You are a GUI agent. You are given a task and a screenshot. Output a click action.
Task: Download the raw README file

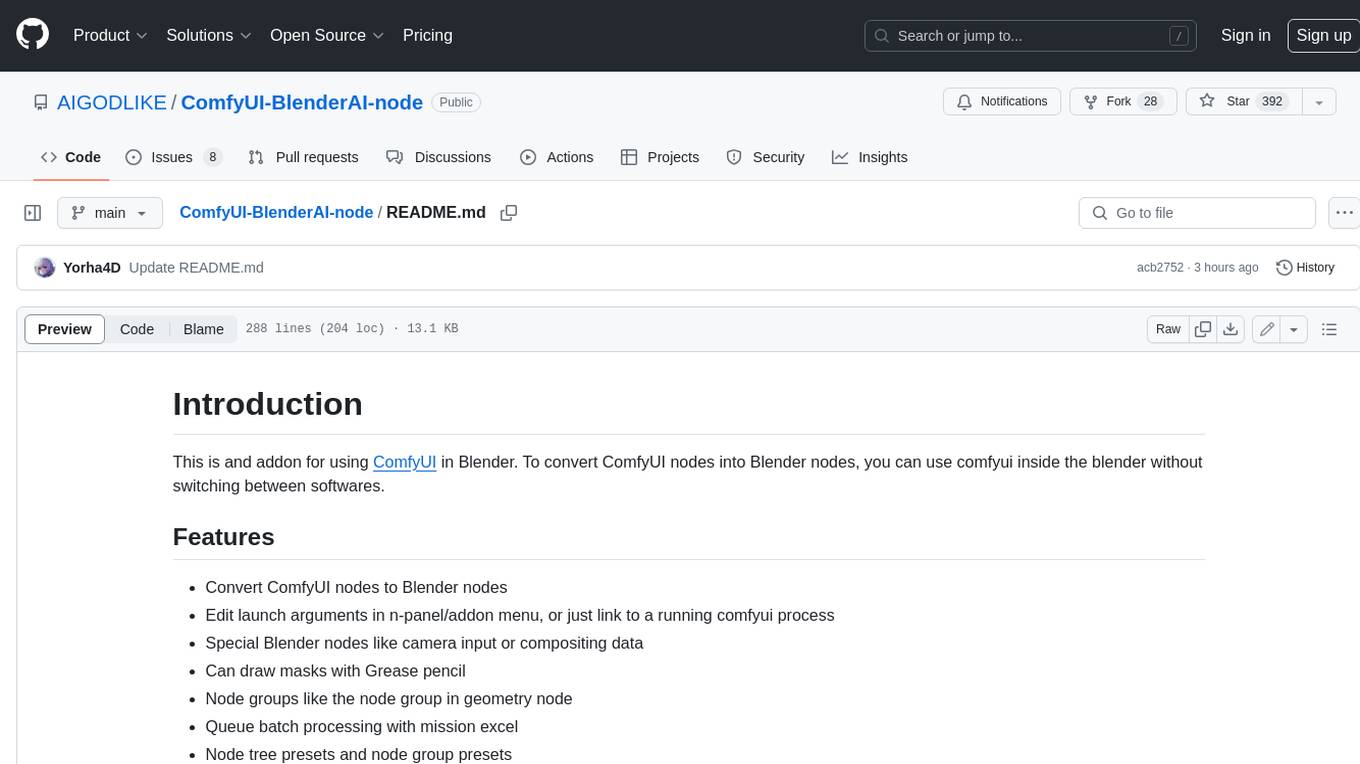click(x=1231, y=329)
